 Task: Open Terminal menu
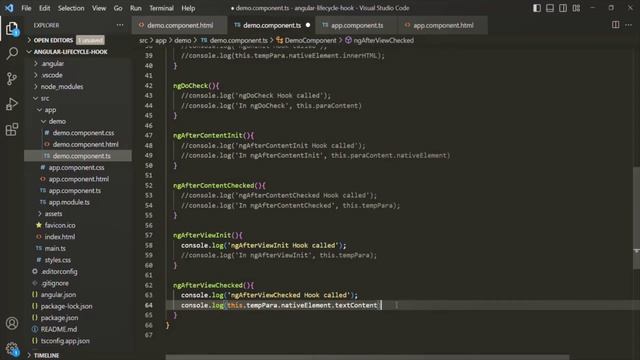click(161, 8)
